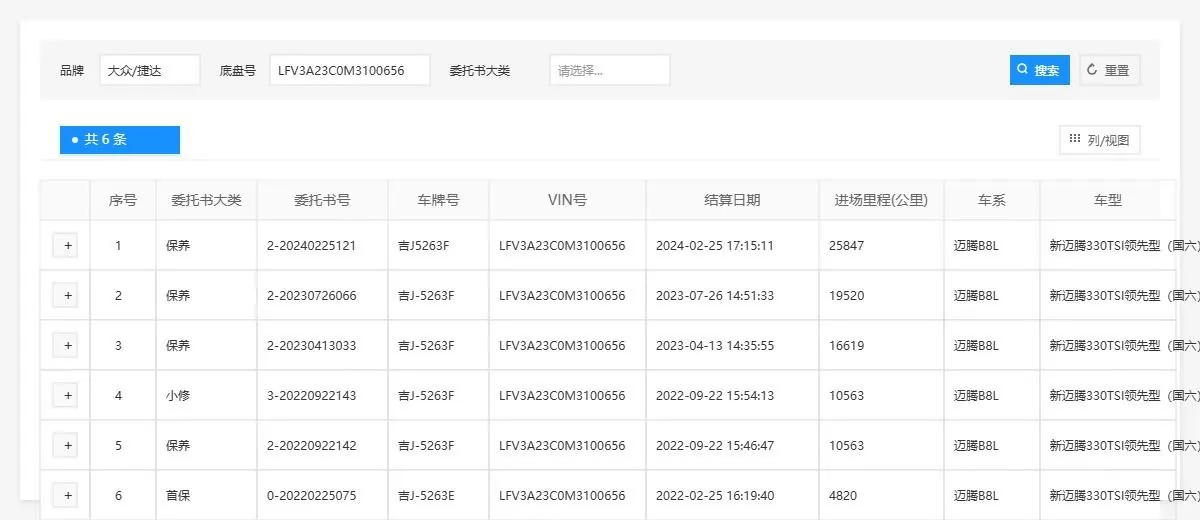The height and width of the screenshot is (520, 1200).
Task: Select order number 2-20240225121
Action: (312, 246)
